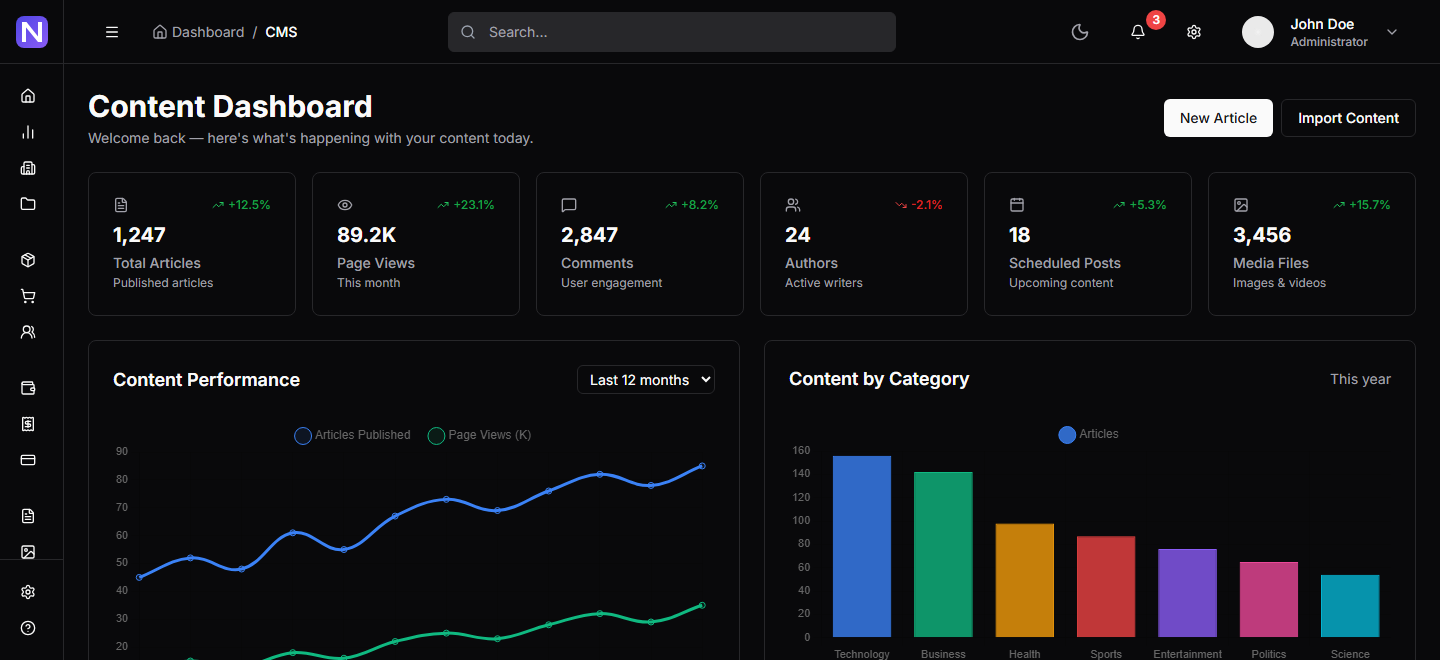Click the Sports red bar
This screenshot has width=1440, height=660.
(x=1106, y=587)
